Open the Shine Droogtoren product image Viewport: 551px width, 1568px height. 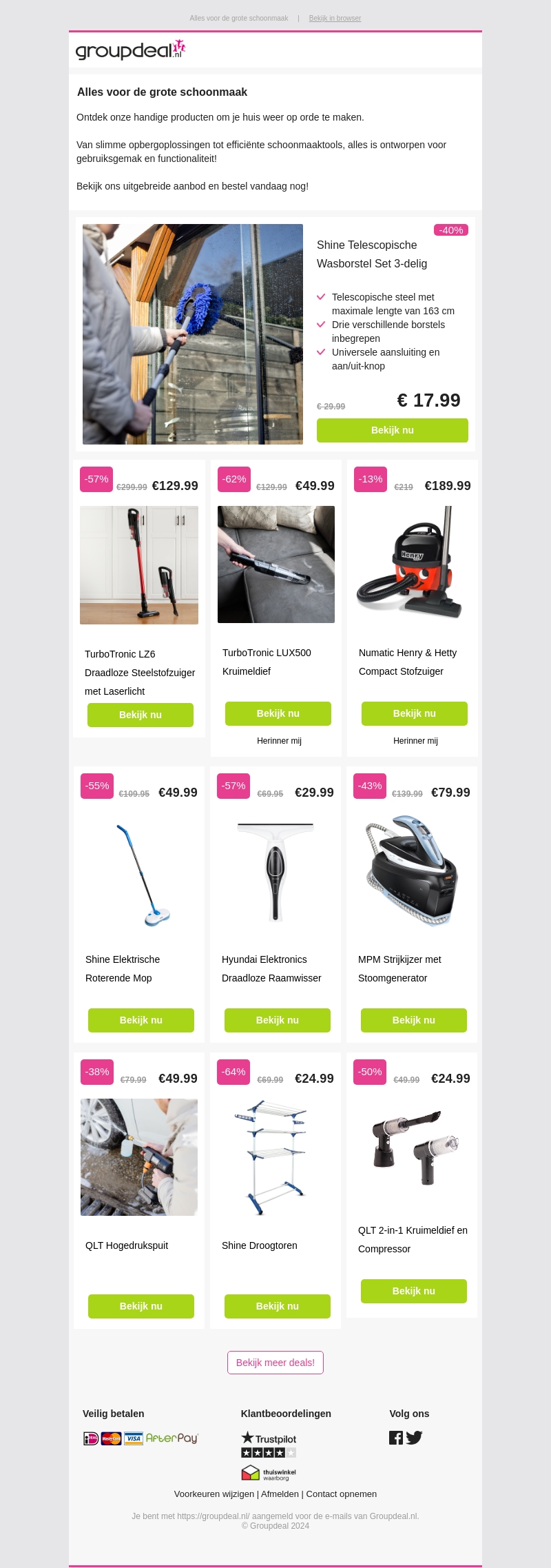pos(275,1157)
